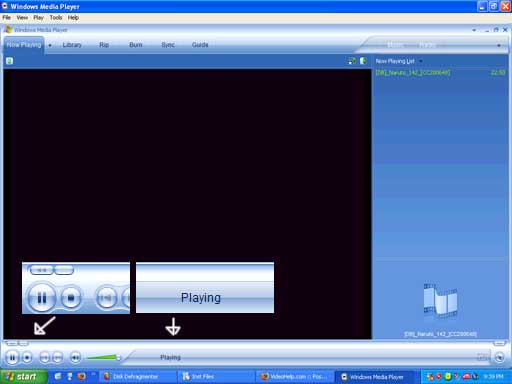Click the video filmstrip thumbnail
Viewport: 512px width, 384px height.
[x=440, y=302]
